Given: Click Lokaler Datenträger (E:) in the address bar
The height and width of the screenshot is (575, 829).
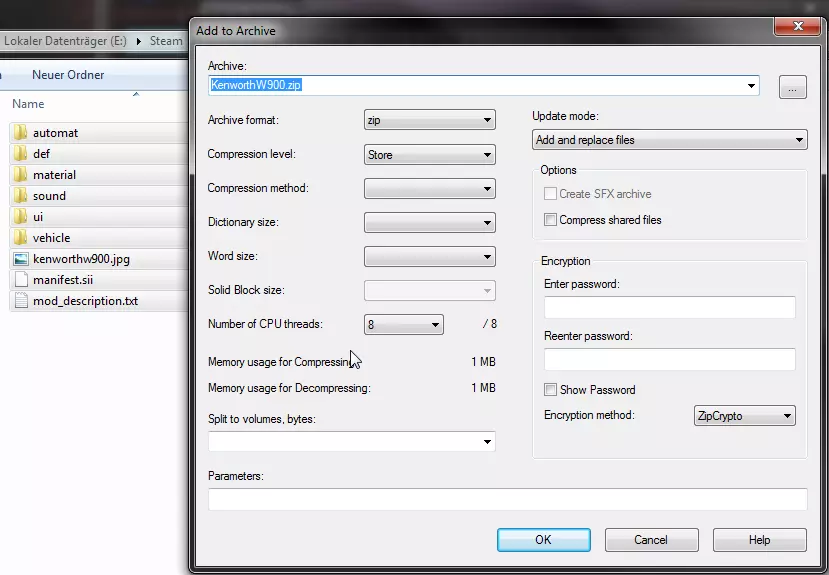Looking at the screenshot, I should pyautogui.click(x=65, y=41).
